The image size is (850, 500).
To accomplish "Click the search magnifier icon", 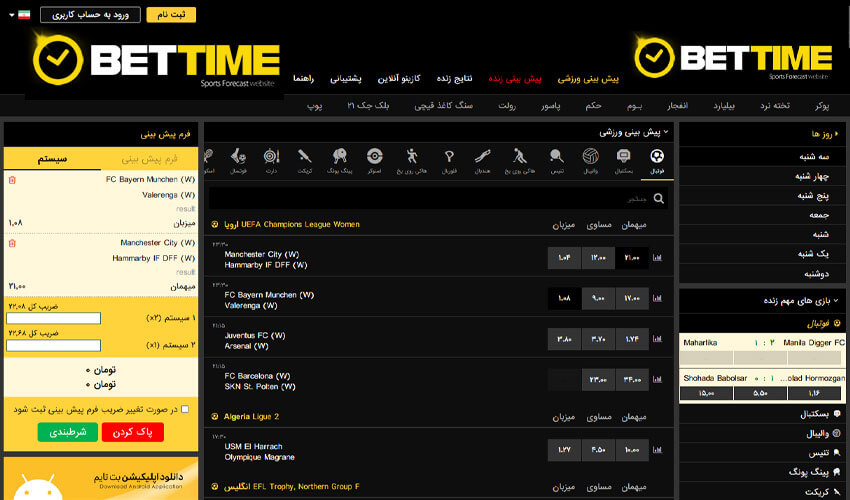I will click(659, 198).
